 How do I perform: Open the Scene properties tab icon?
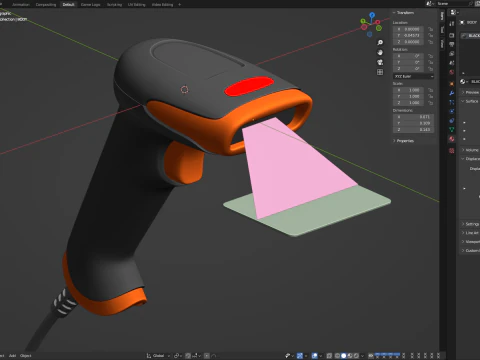tap(452, 63)
